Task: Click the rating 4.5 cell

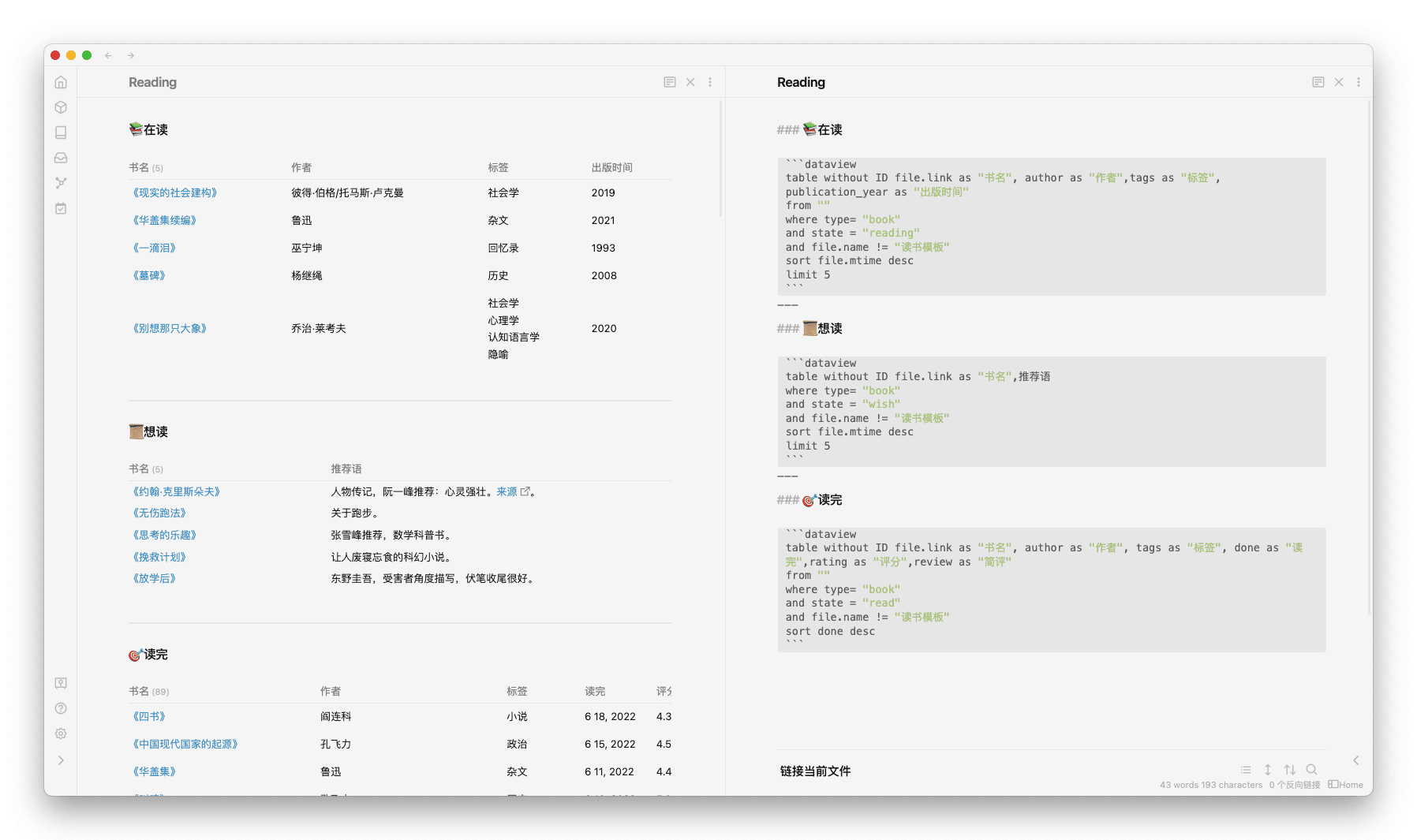Action: 664,744
